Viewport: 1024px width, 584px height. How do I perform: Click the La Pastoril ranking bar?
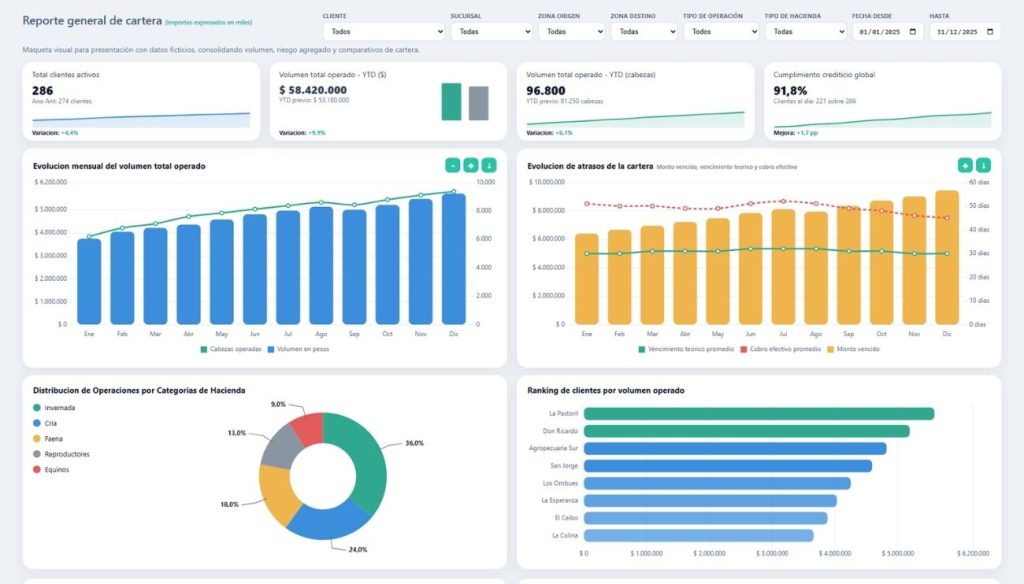758,413
